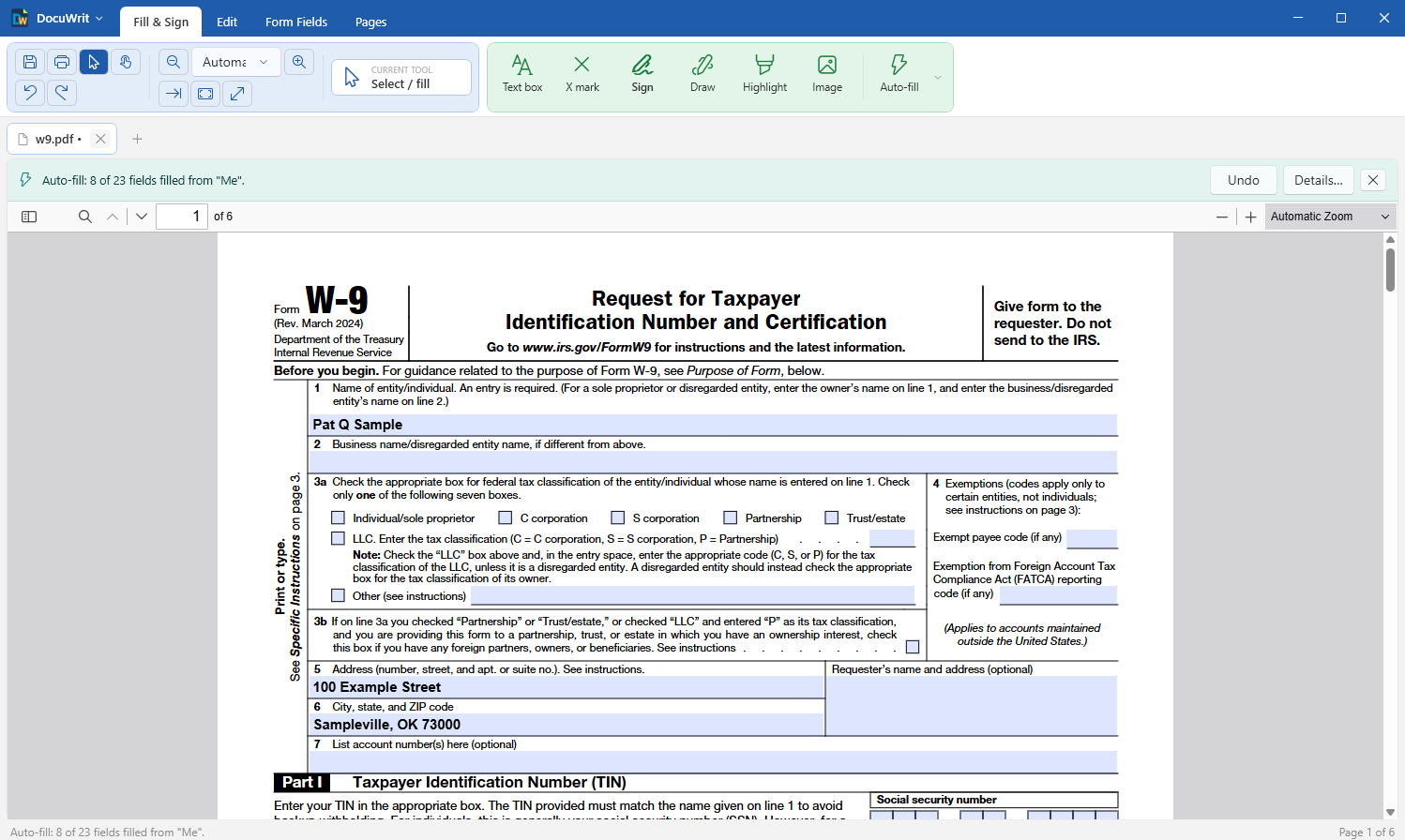Select the X mark tool
The height and width of the screenshot is (840, 1405).
coord(582,74)
